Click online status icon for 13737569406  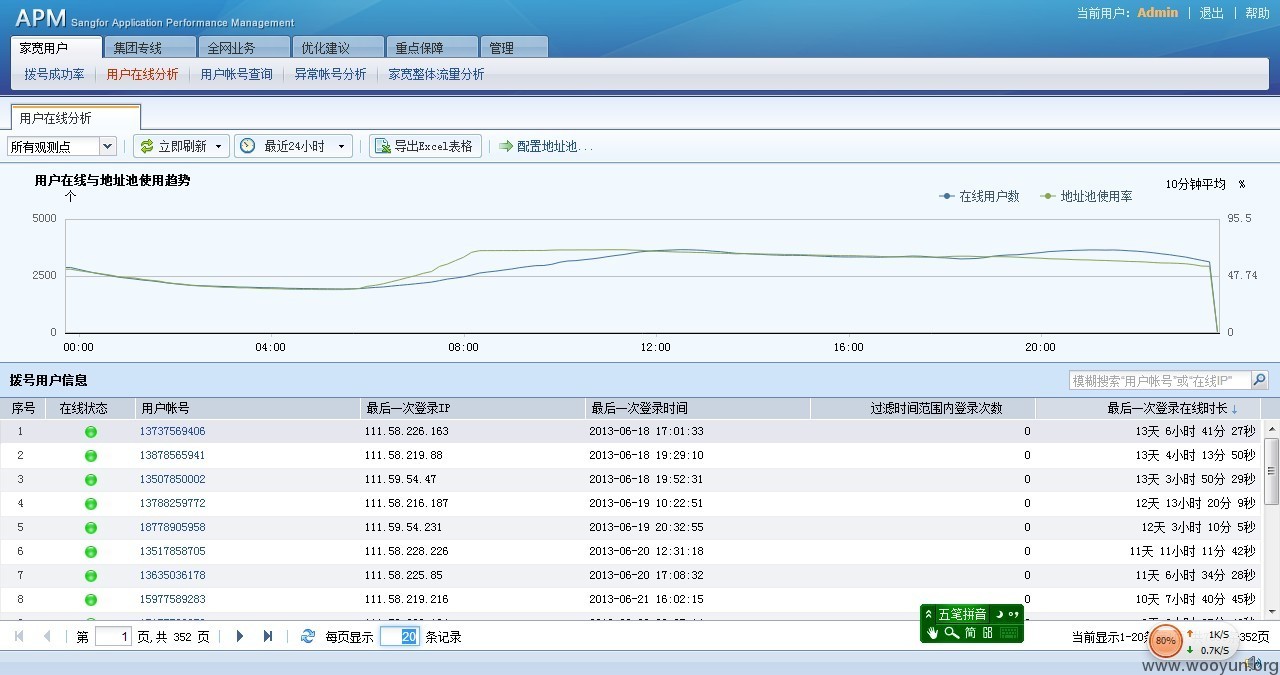point(91,432)
